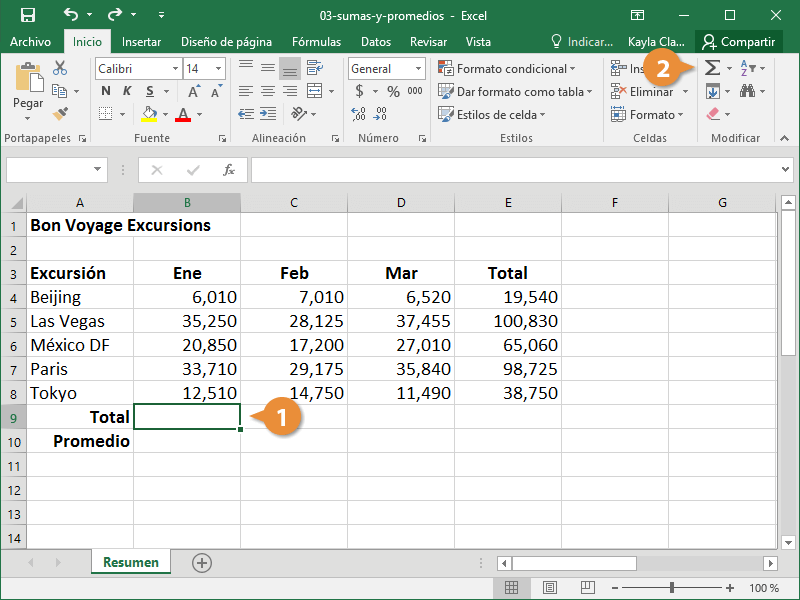Select the Cut scissors icon

60,68
